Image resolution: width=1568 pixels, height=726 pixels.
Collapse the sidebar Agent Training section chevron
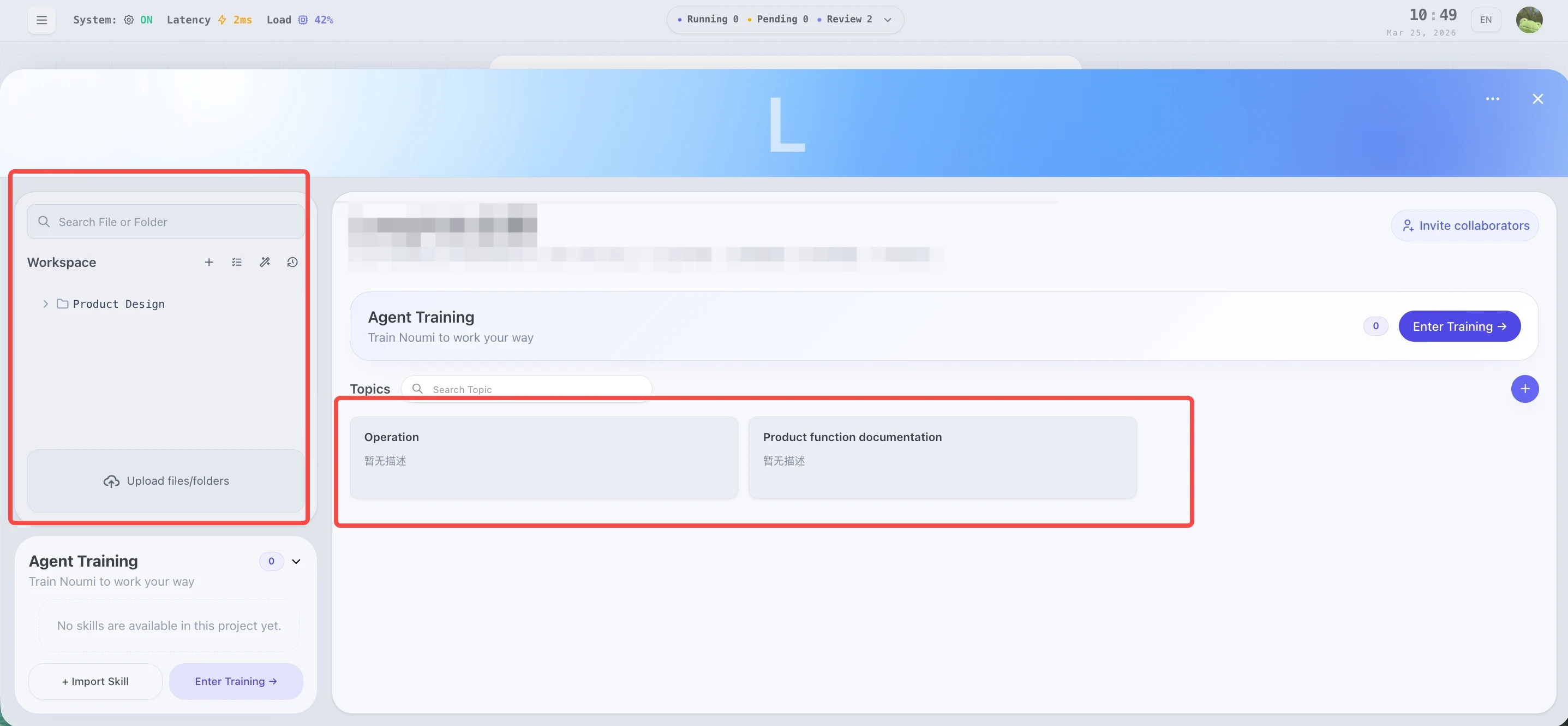point(296,561)
